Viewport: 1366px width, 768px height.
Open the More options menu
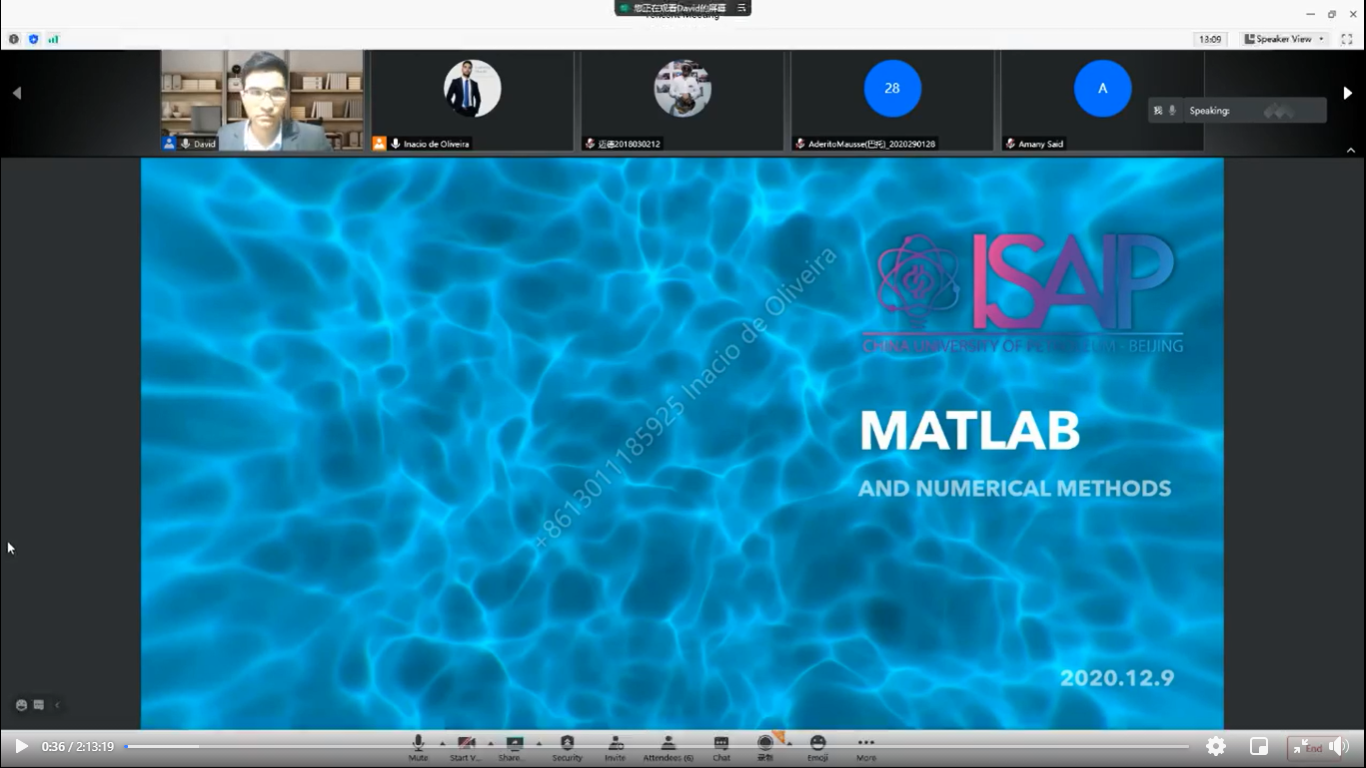pyautogui.click(x=866, y=744)
